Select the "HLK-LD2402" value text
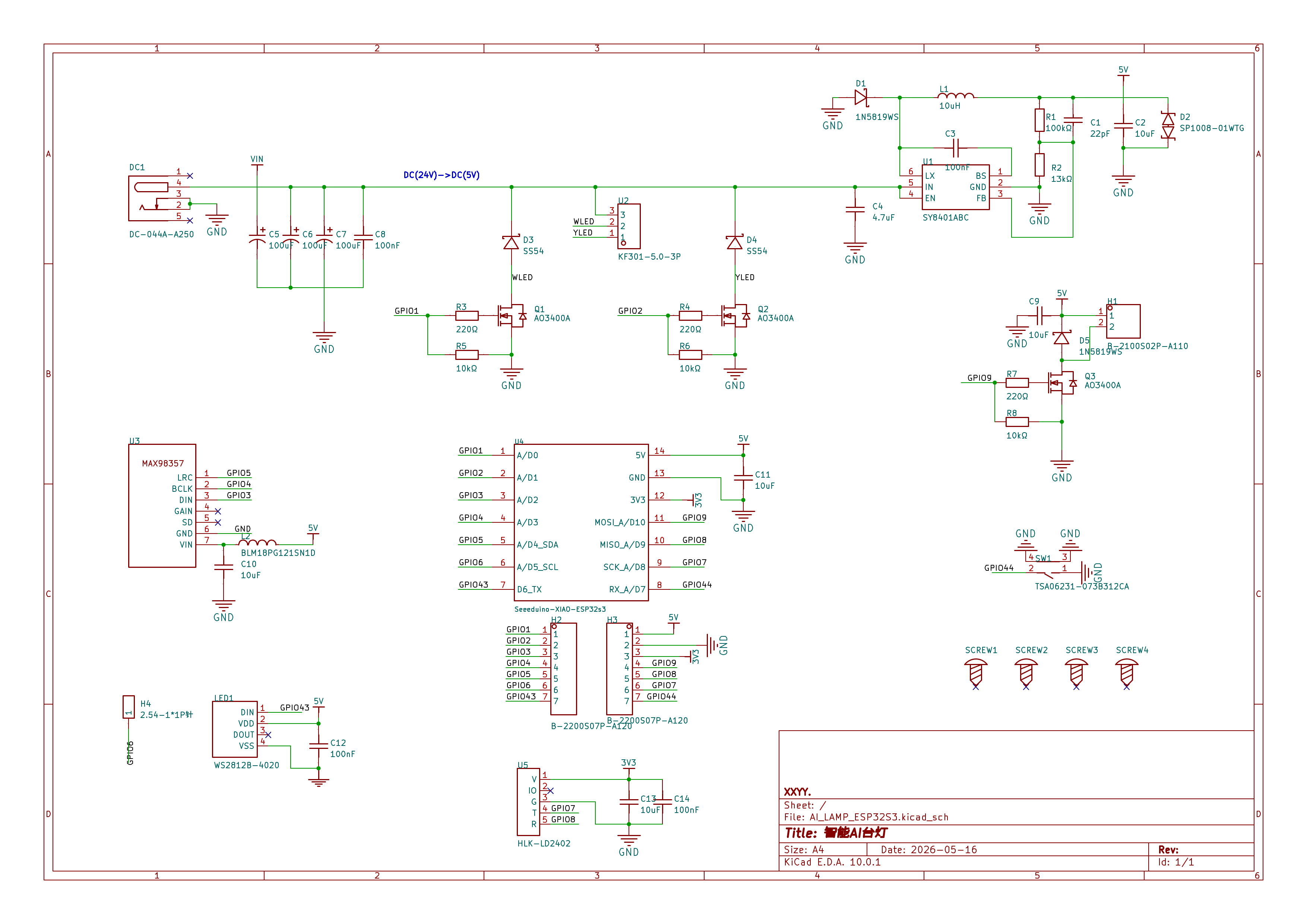 pyautogui.click(x=544, y=843)
